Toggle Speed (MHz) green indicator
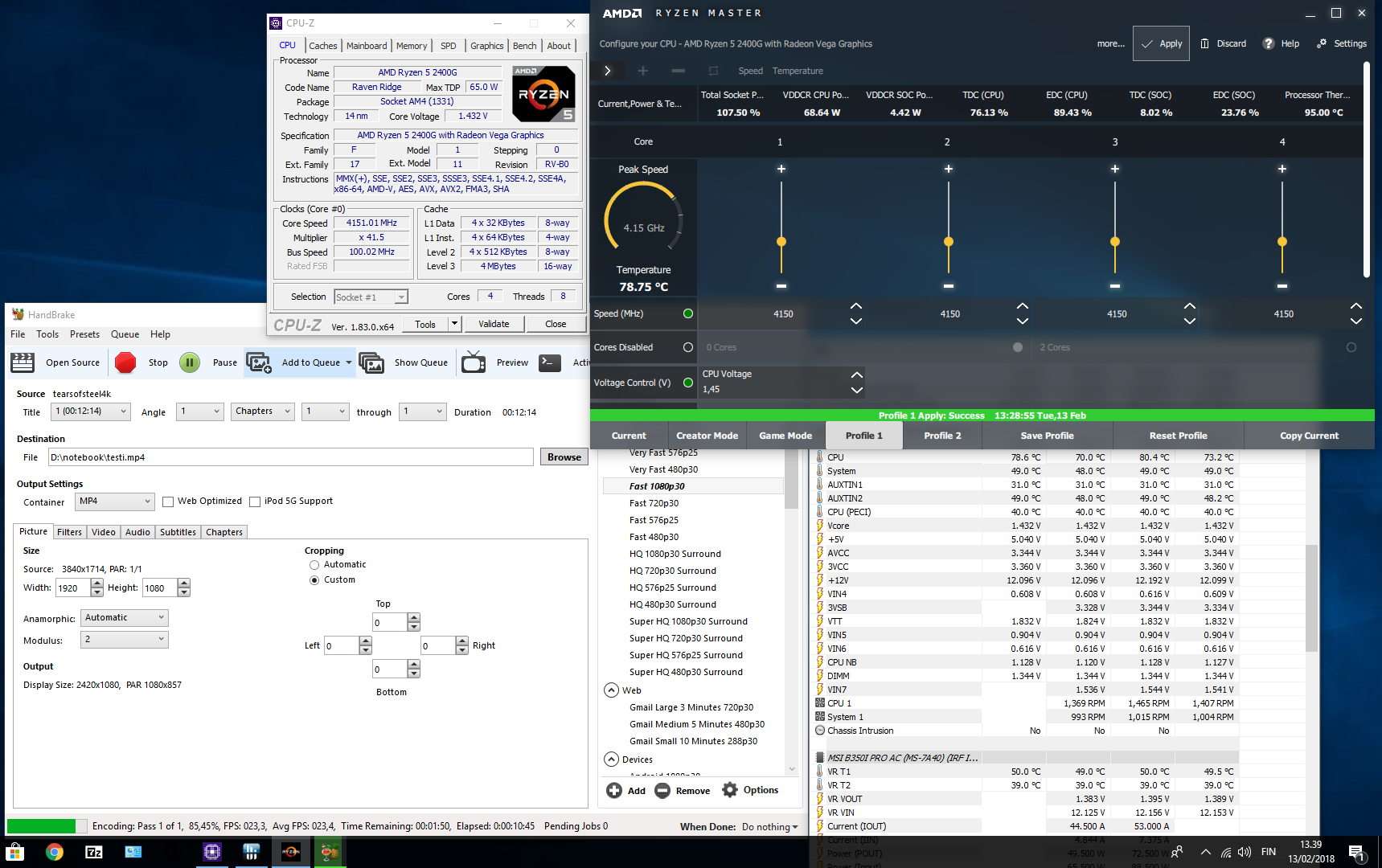1382x868 pixels. (x=688, y=313)
